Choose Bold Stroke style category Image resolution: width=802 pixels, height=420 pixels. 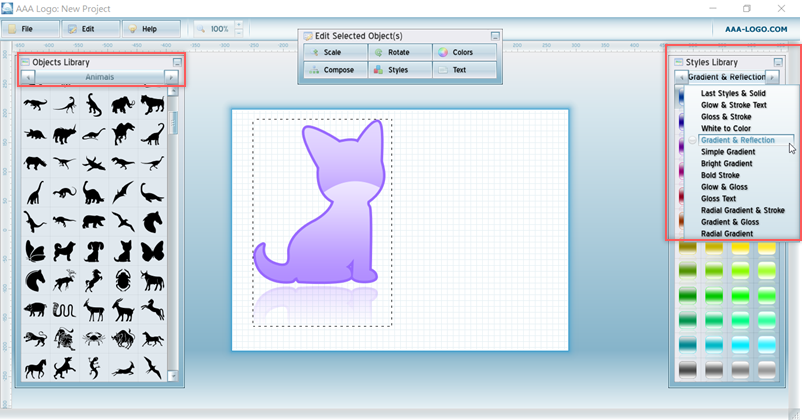(720, 175)
